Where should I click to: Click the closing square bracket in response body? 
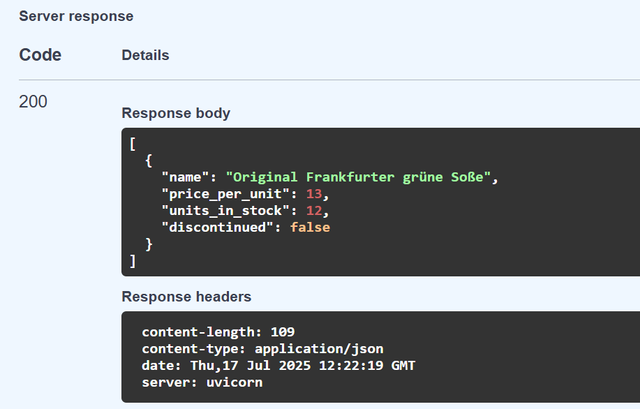point(133,261)
